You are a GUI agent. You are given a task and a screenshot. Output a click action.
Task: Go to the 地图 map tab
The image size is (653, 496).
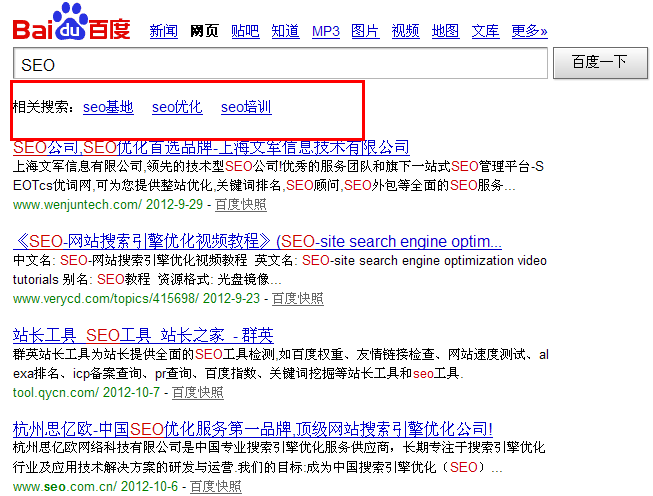445,32
